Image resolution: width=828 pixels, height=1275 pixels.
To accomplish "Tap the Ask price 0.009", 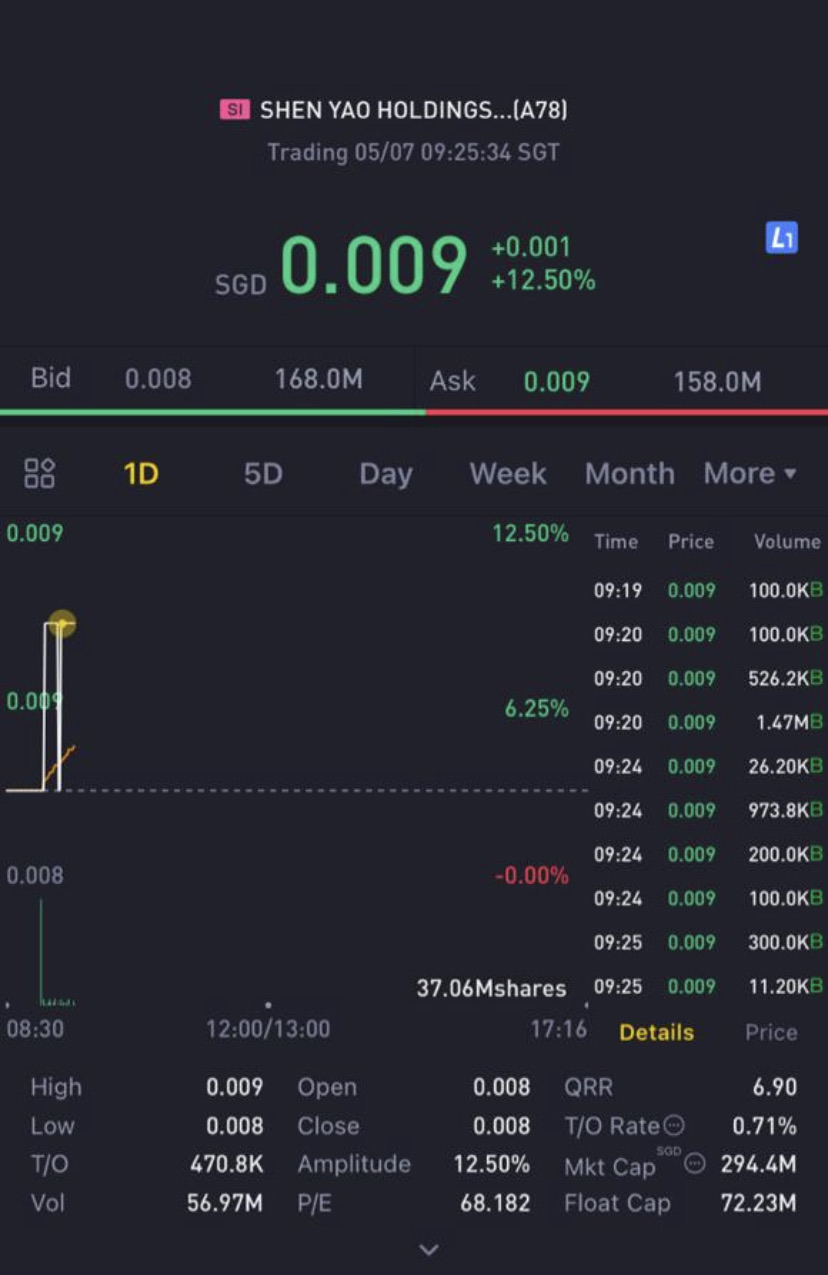I will pyautogui.click(x=557, y=381).
